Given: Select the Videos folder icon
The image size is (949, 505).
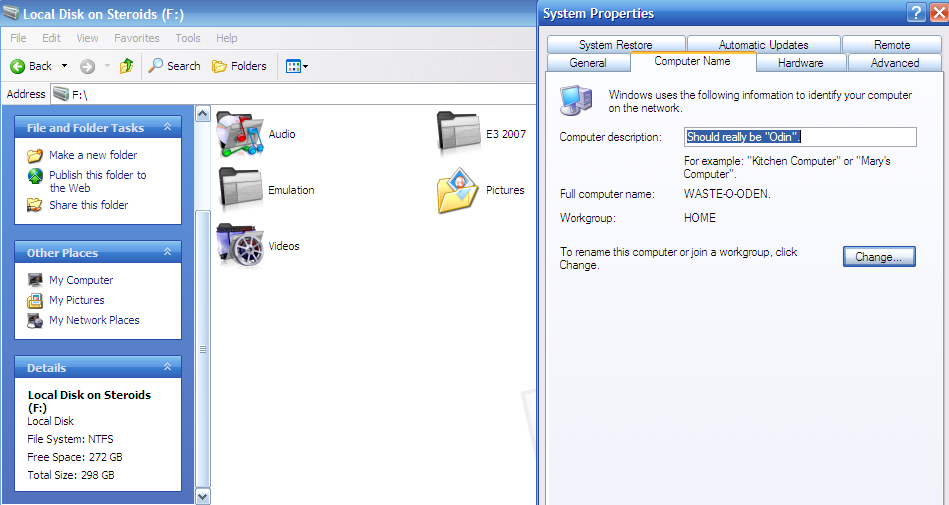Looking at the screenshot, I should 240,245.
